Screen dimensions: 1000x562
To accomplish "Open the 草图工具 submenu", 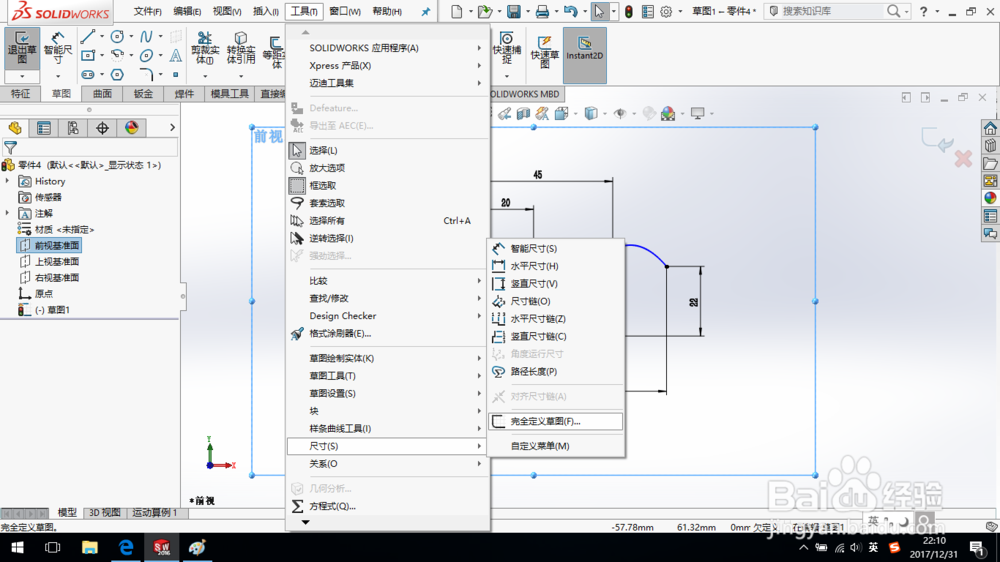I will [388, 376].
